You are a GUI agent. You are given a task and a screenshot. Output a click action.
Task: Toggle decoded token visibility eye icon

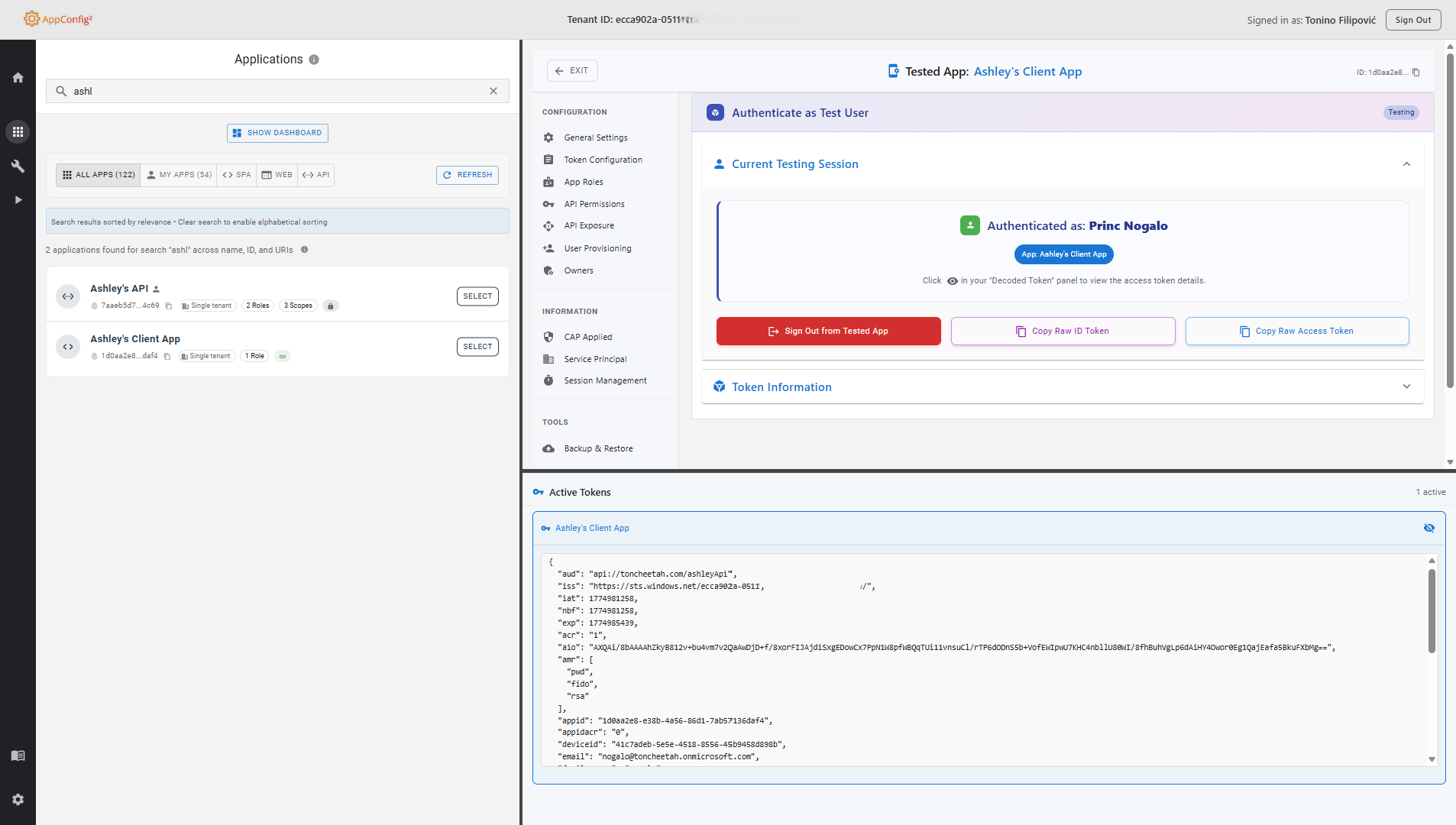click(1429, 528)
